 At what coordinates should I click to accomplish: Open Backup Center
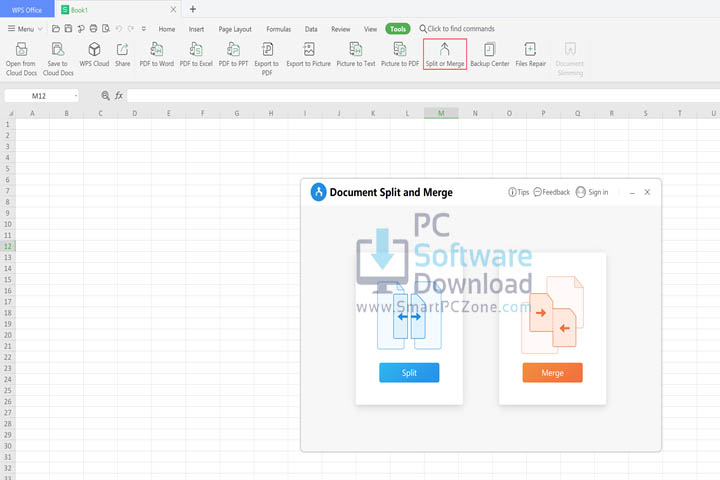(489, 54)
